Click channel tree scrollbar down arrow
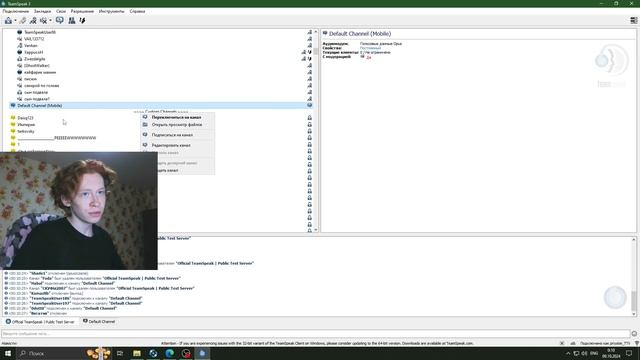The width and height of the screenshot is (640, 360). point(316,230)
